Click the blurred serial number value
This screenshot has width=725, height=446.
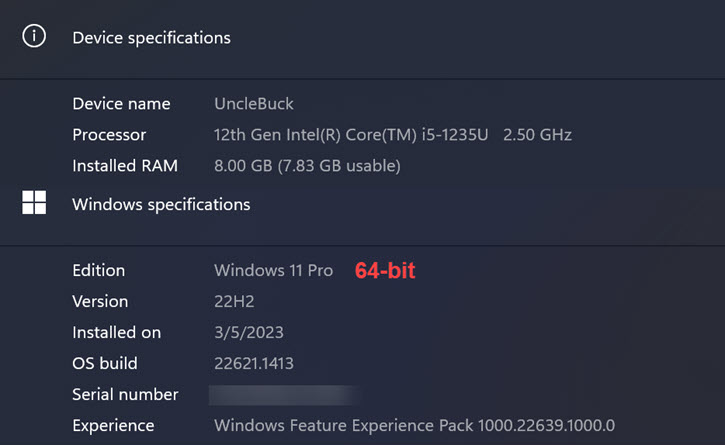click(x=285, y=395)
